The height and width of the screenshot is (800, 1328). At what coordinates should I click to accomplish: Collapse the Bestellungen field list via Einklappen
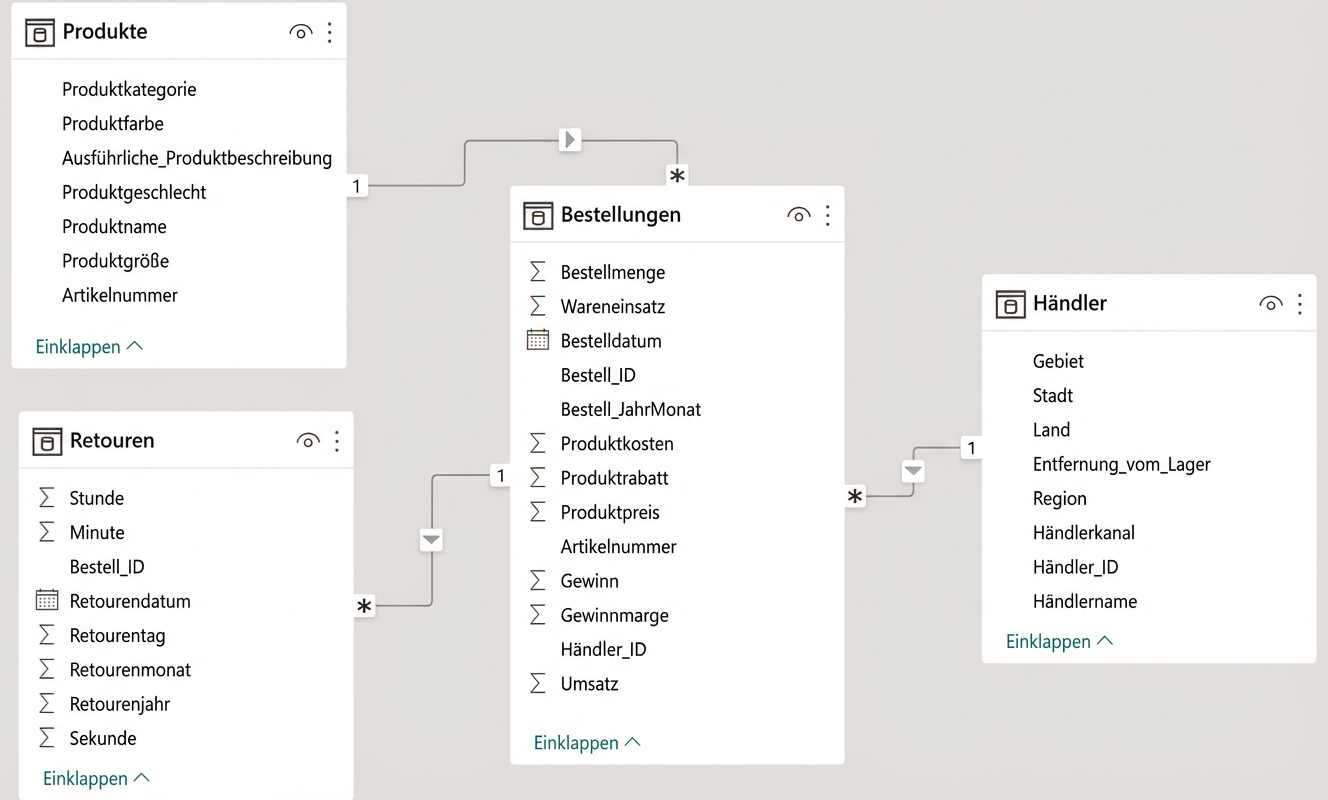click(577, 742)
